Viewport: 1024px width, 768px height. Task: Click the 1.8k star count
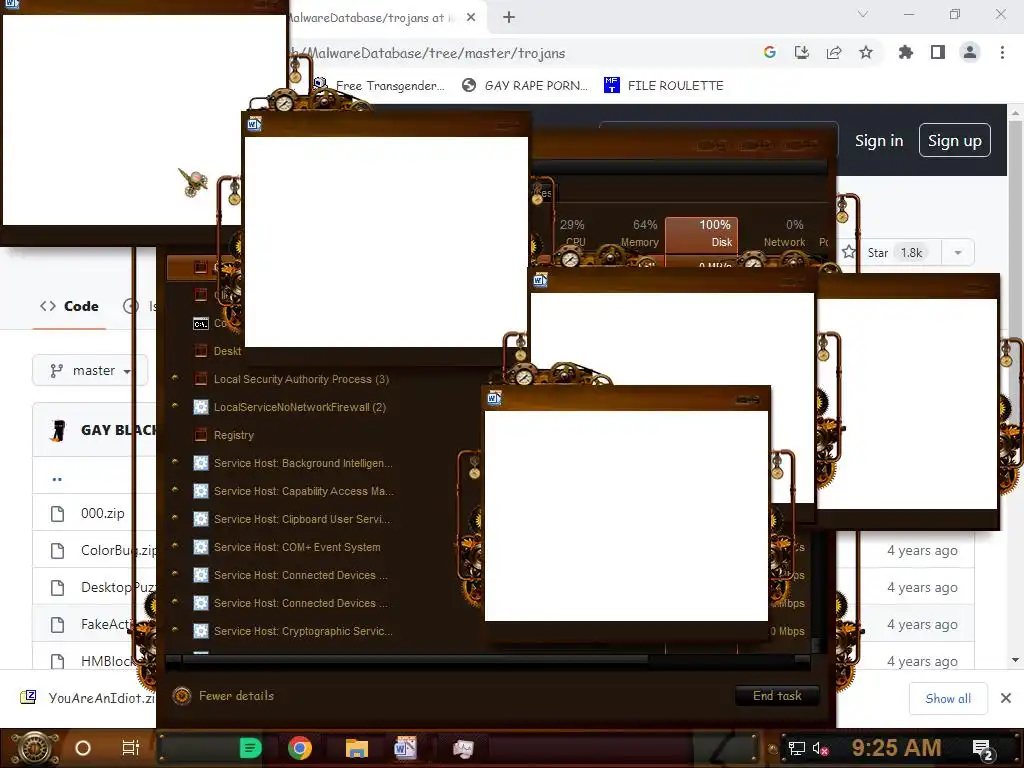(x=911, y=253)
